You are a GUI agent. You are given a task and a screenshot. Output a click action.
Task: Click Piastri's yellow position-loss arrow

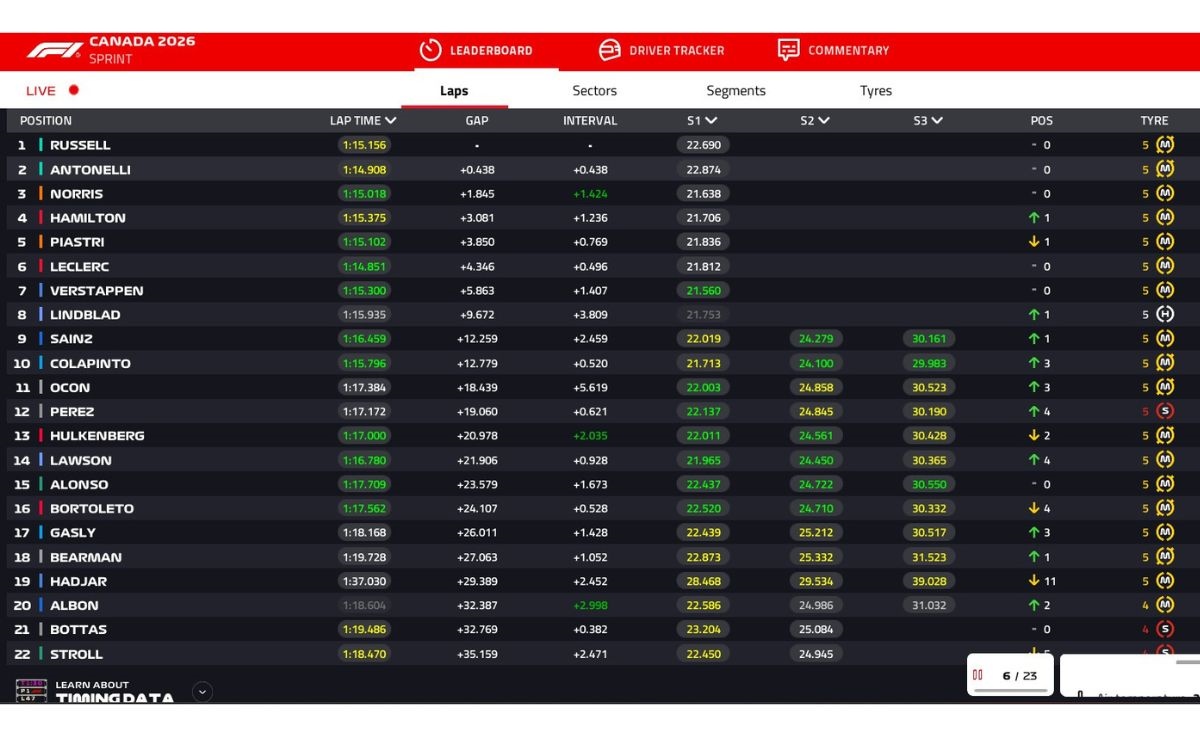pos(1034,242)
